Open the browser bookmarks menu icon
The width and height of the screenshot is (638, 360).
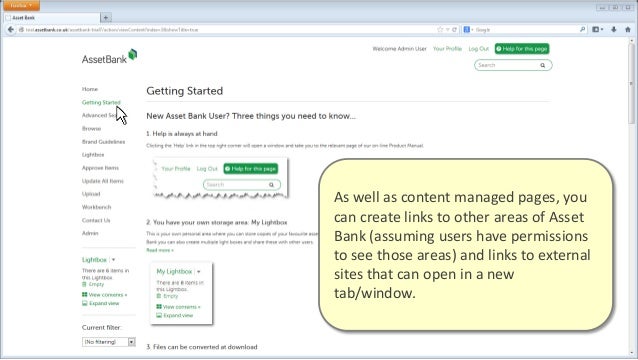tap(597, 29)
